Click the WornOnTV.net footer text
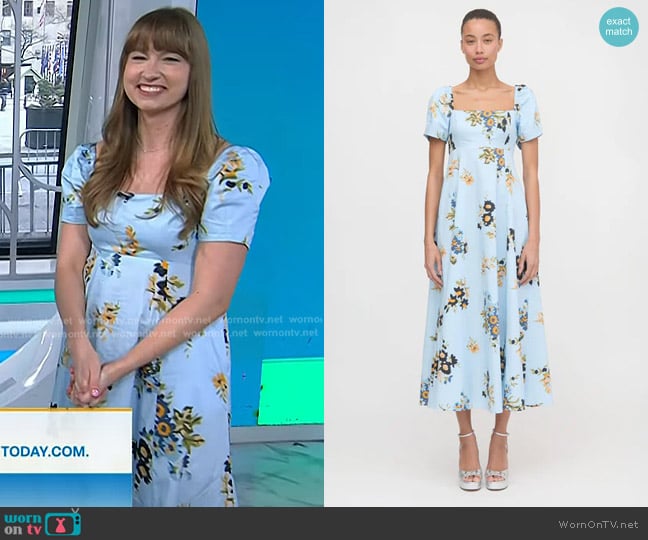 [598, 524]
